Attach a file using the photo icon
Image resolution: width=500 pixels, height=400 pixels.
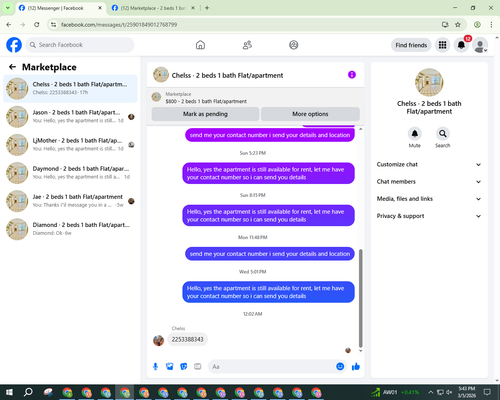point(170,367)
